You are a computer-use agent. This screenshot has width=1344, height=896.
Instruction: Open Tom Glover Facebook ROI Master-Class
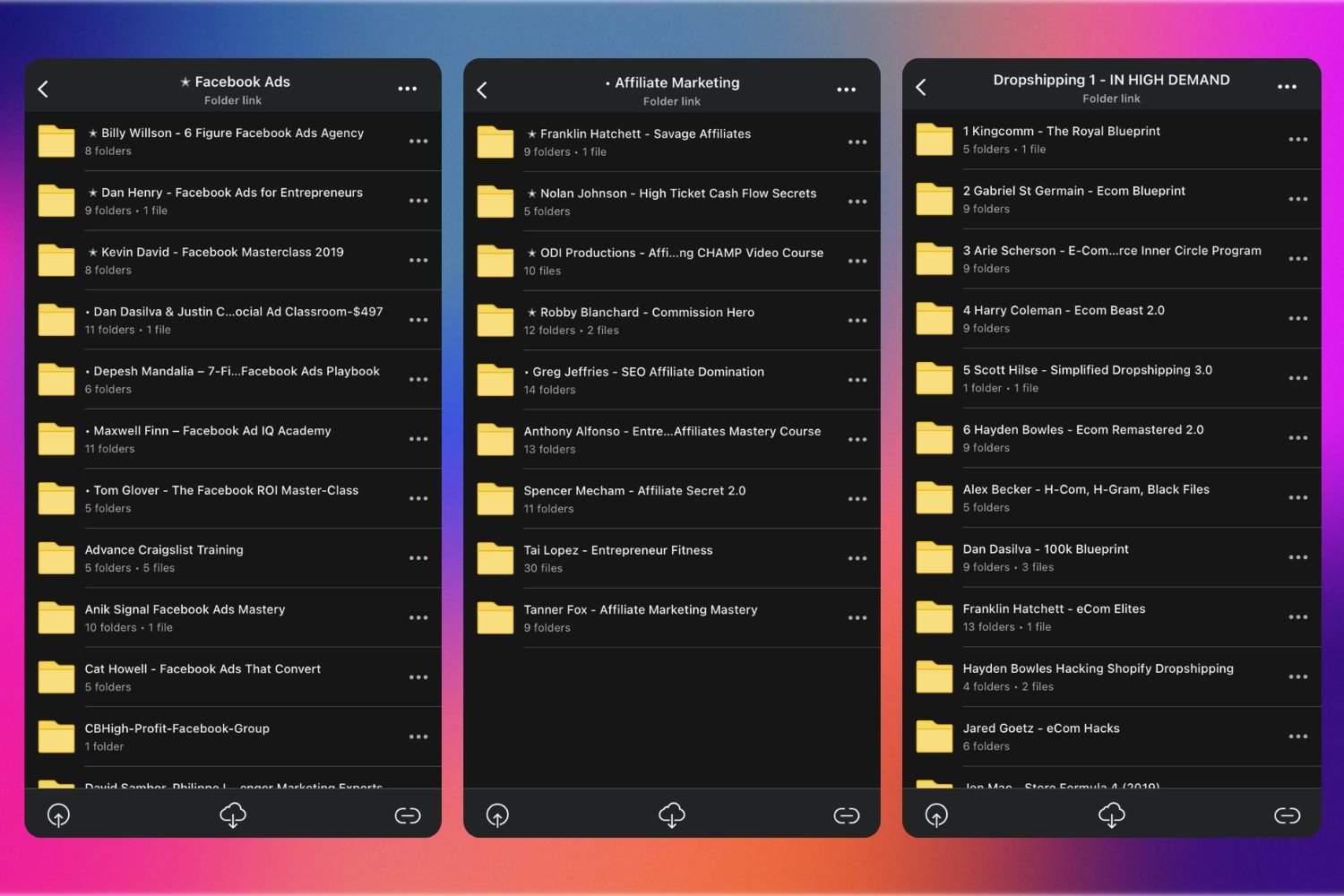point(233,499)
